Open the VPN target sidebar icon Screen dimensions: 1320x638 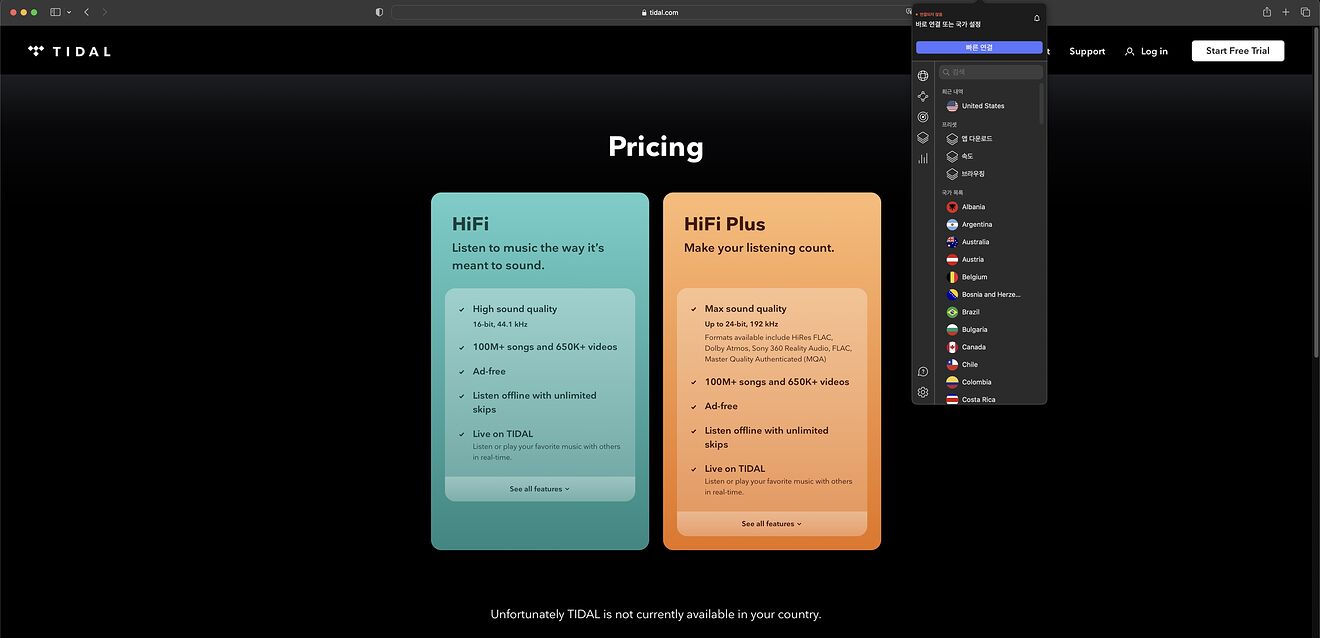pos(923,117)
